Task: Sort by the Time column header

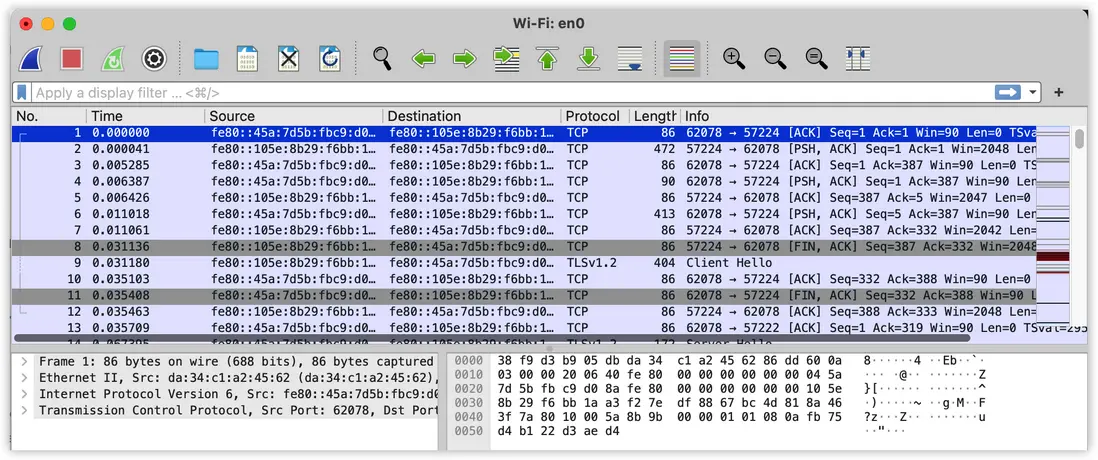Action: point(146,116)
